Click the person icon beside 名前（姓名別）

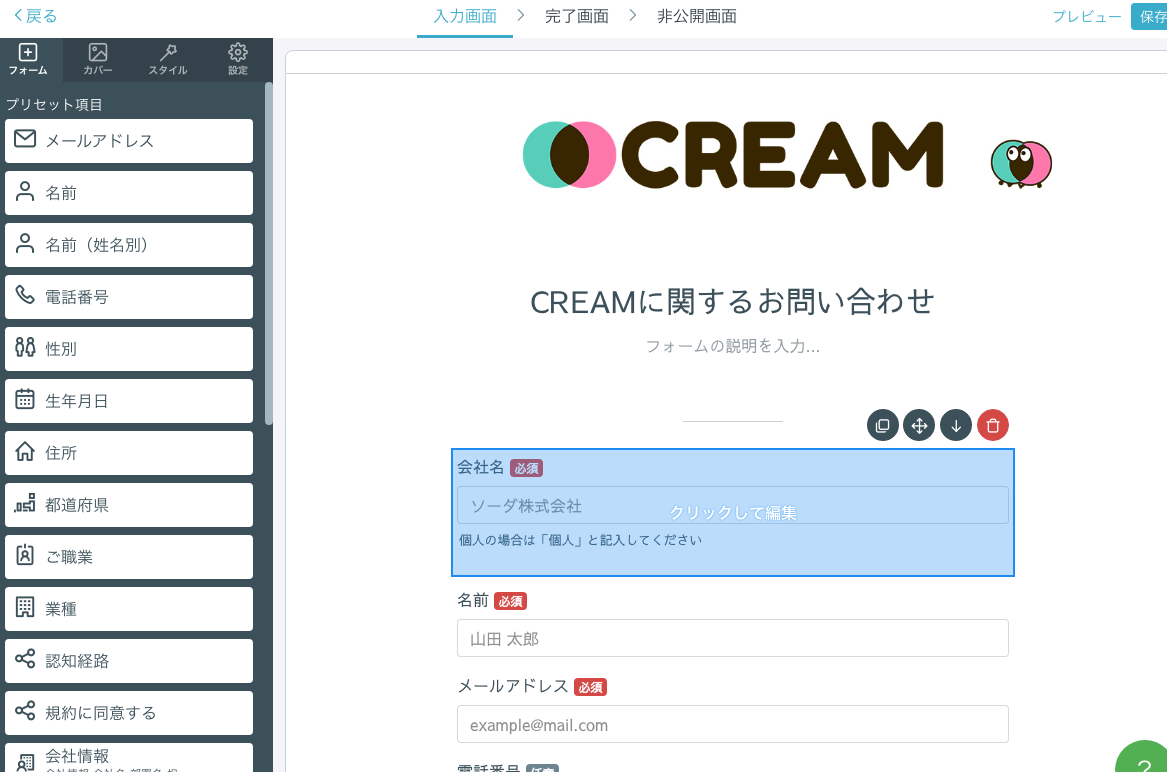pos(25,243)
